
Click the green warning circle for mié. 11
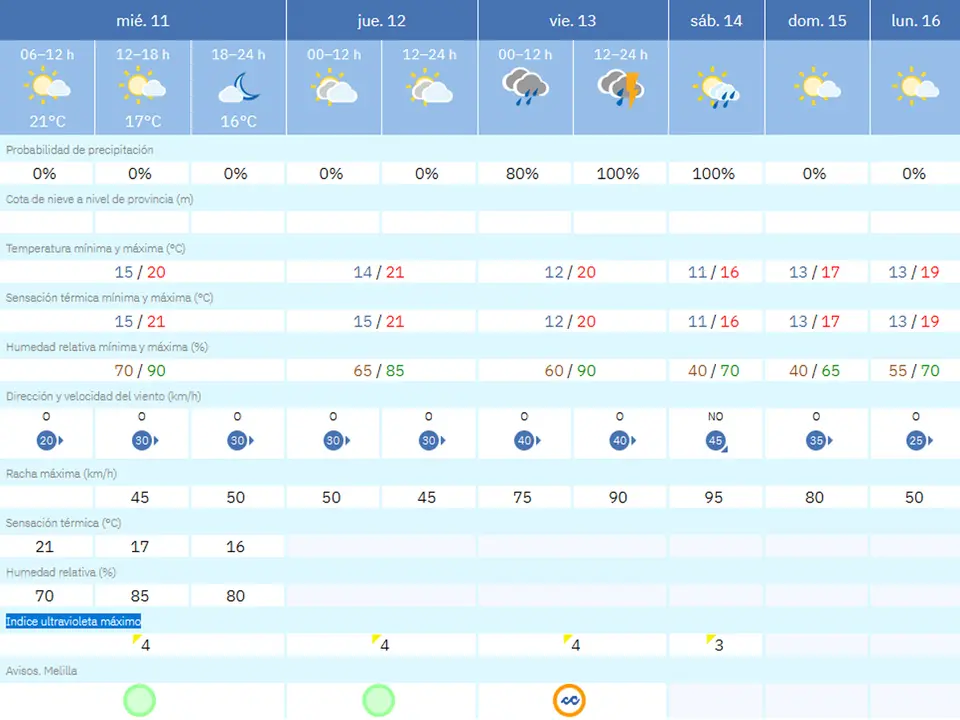coord(140,700)
